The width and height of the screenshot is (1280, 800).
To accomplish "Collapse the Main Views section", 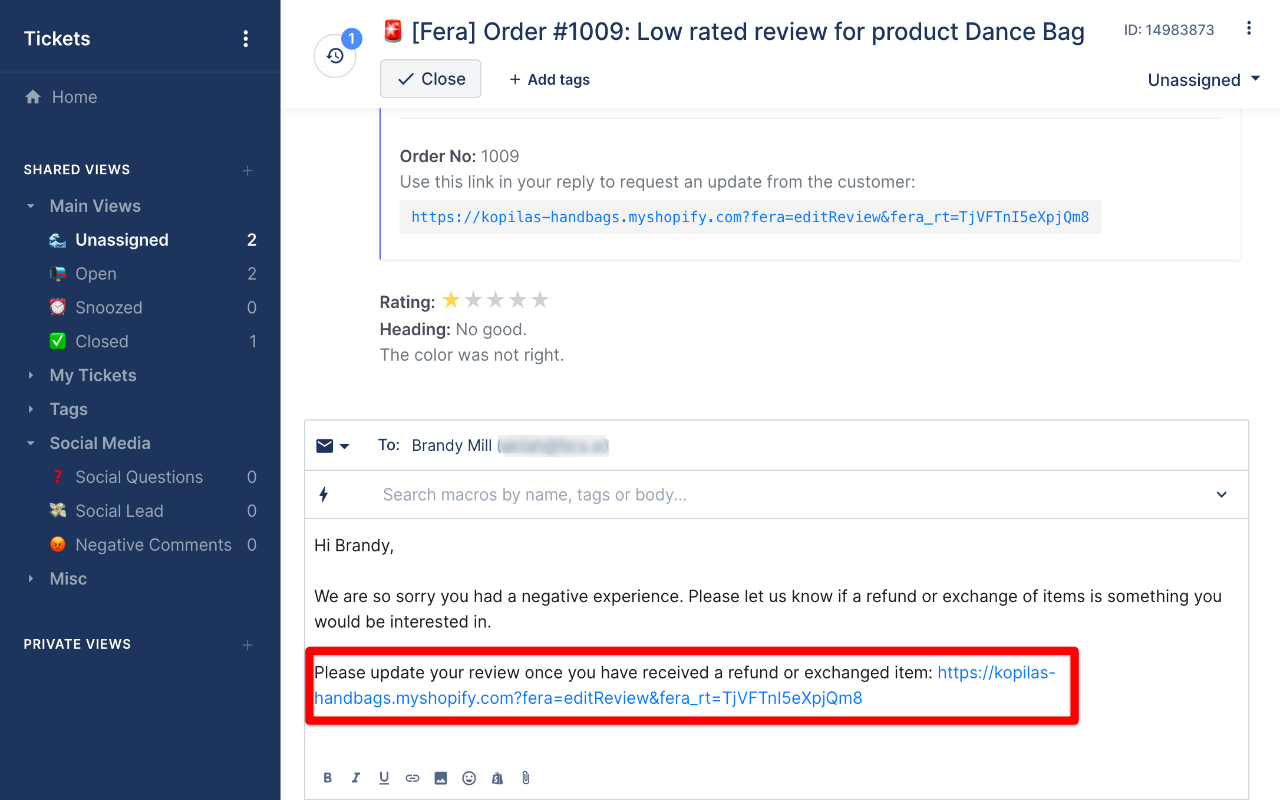I will [x=30, y=206].
